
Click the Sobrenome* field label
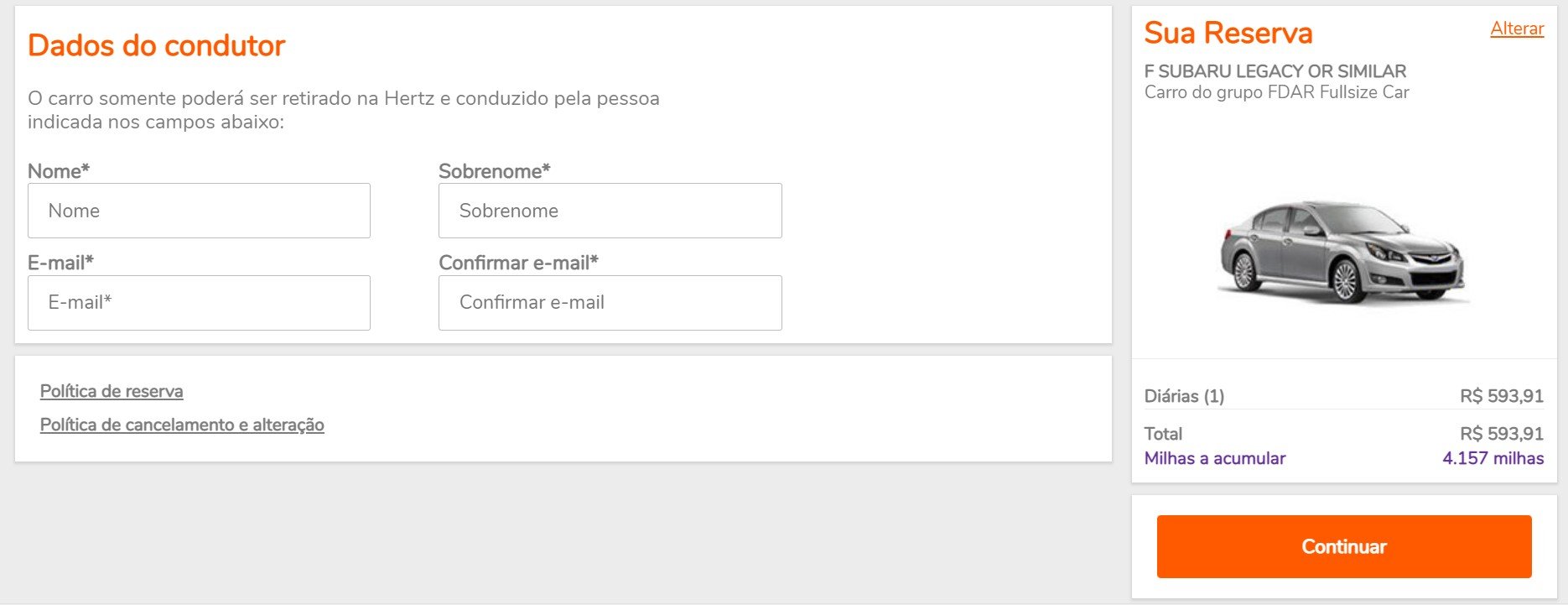tap(495, 171)
